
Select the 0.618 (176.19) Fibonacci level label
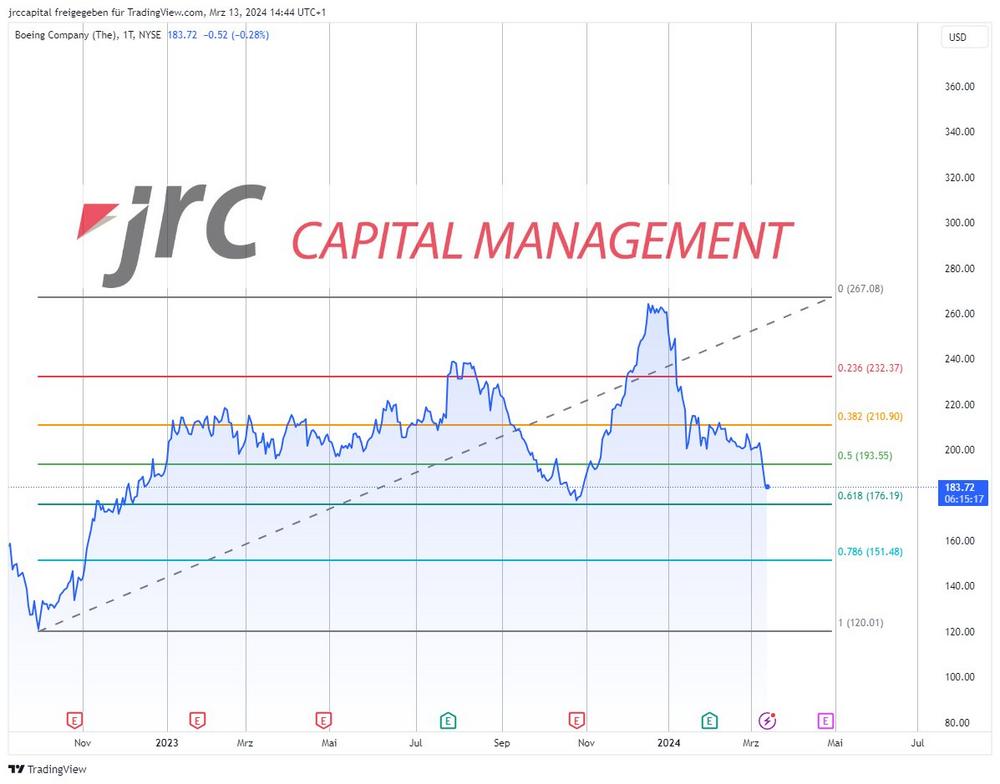click(x=870, y=496)
